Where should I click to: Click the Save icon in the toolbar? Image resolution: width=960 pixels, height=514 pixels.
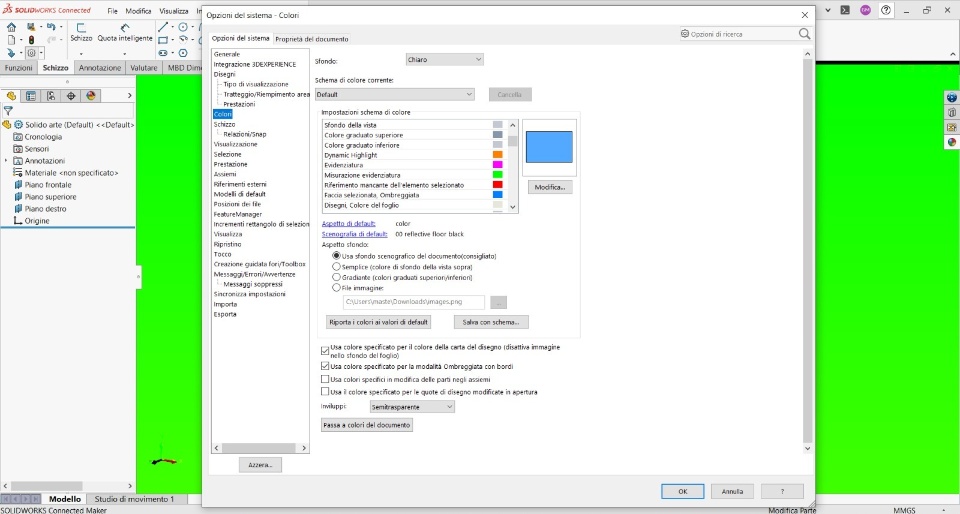coord(31,27)
